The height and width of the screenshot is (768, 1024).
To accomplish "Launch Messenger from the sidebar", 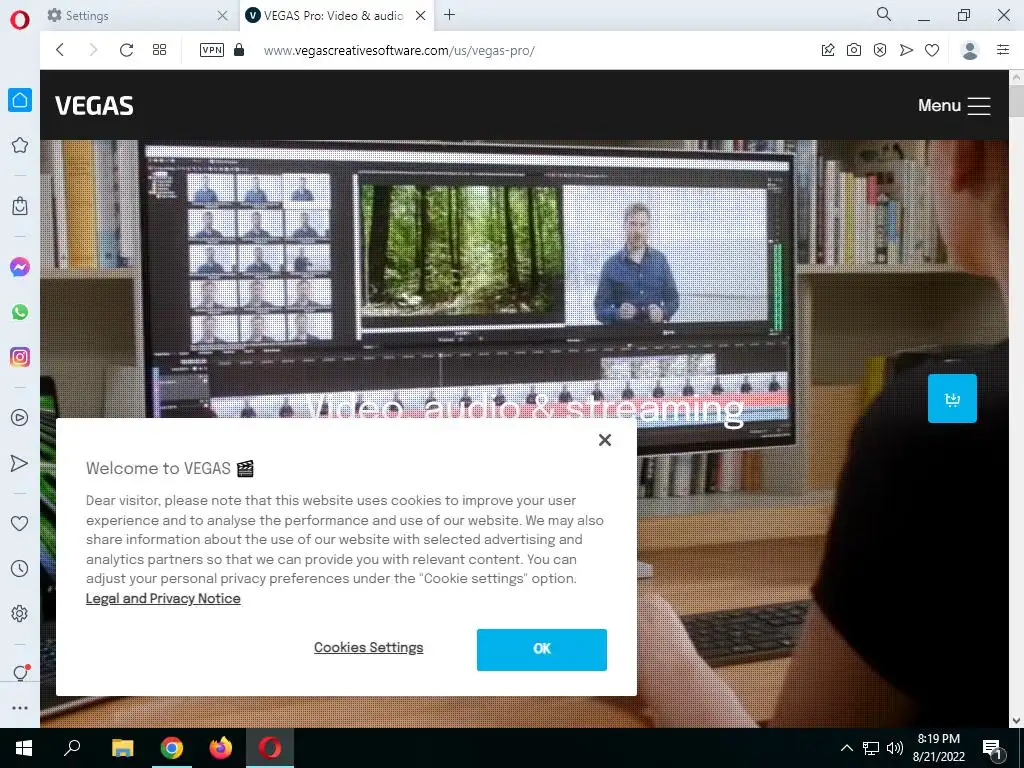I will click(20, 267).
